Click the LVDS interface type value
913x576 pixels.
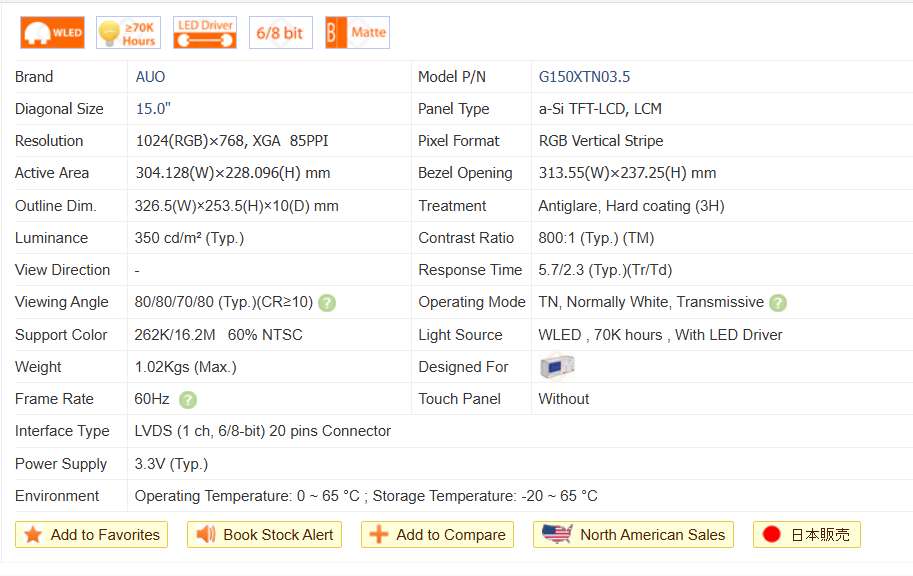pyautogui.click(x=263, y=431)
